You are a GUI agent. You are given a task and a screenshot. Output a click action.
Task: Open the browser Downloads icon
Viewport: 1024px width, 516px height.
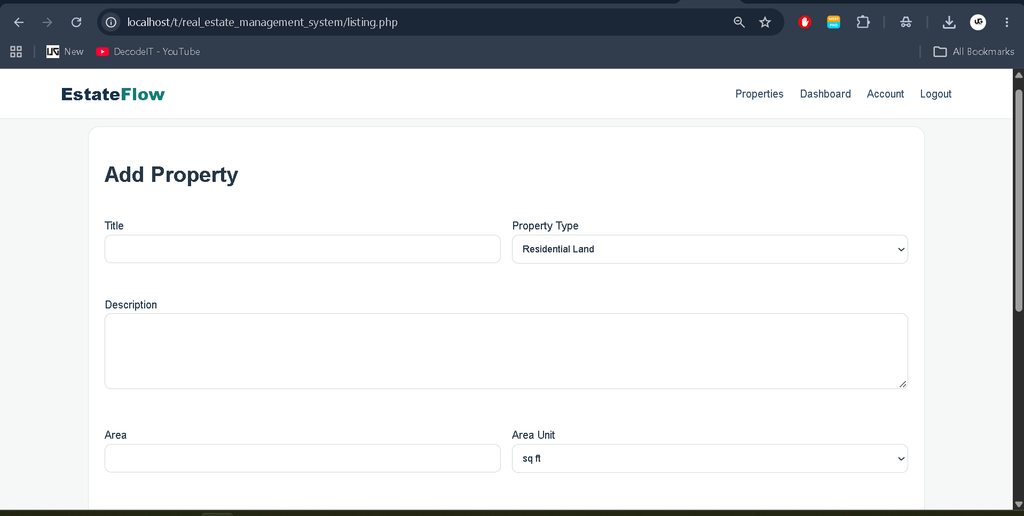point(949,22)
